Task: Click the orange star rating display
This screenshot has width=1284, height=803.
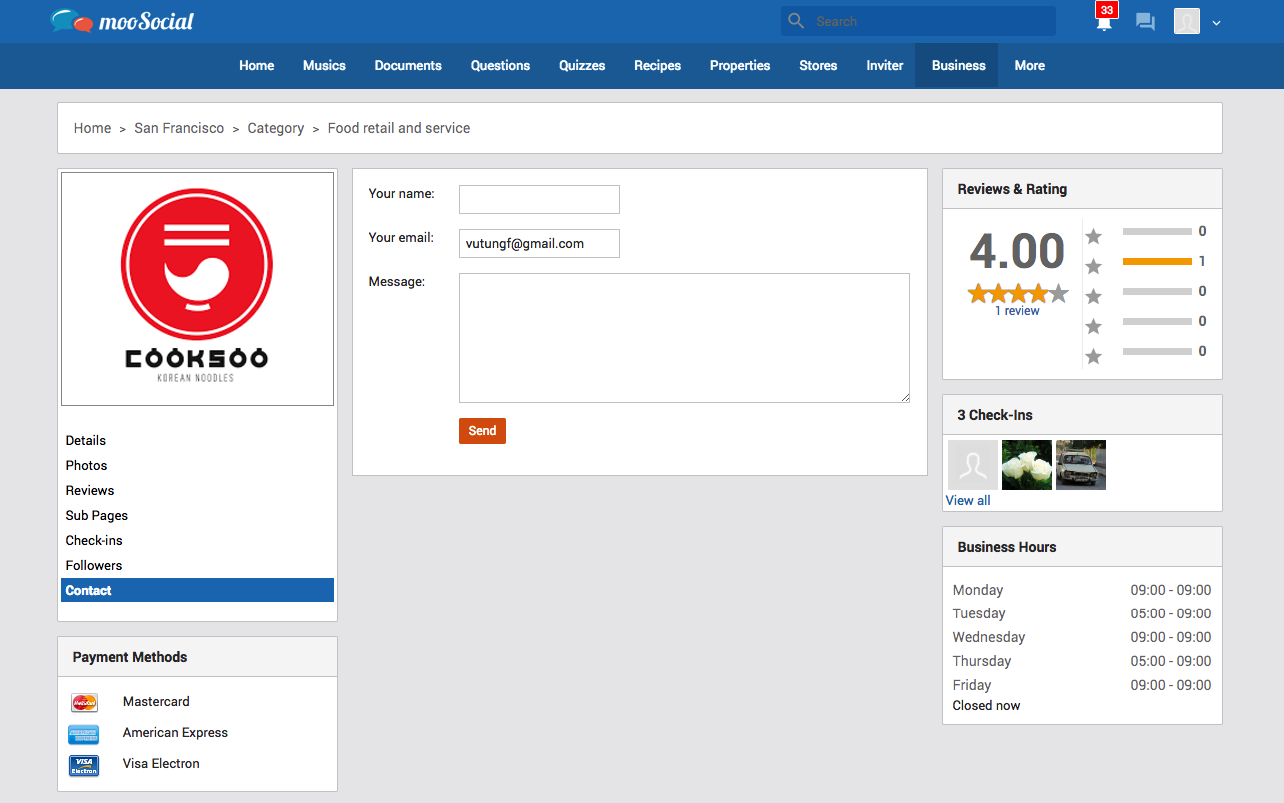Action: click(1018, 293)
